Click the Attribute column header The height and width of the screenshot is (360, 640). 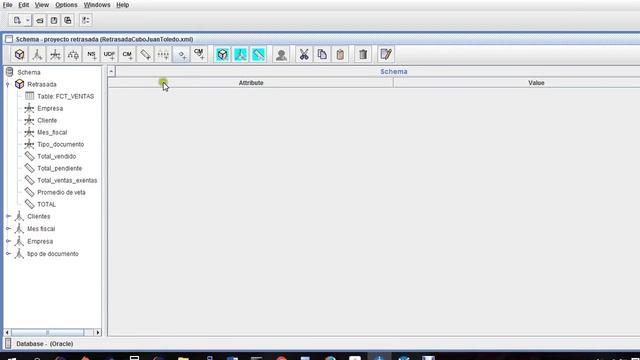[251, 83]
